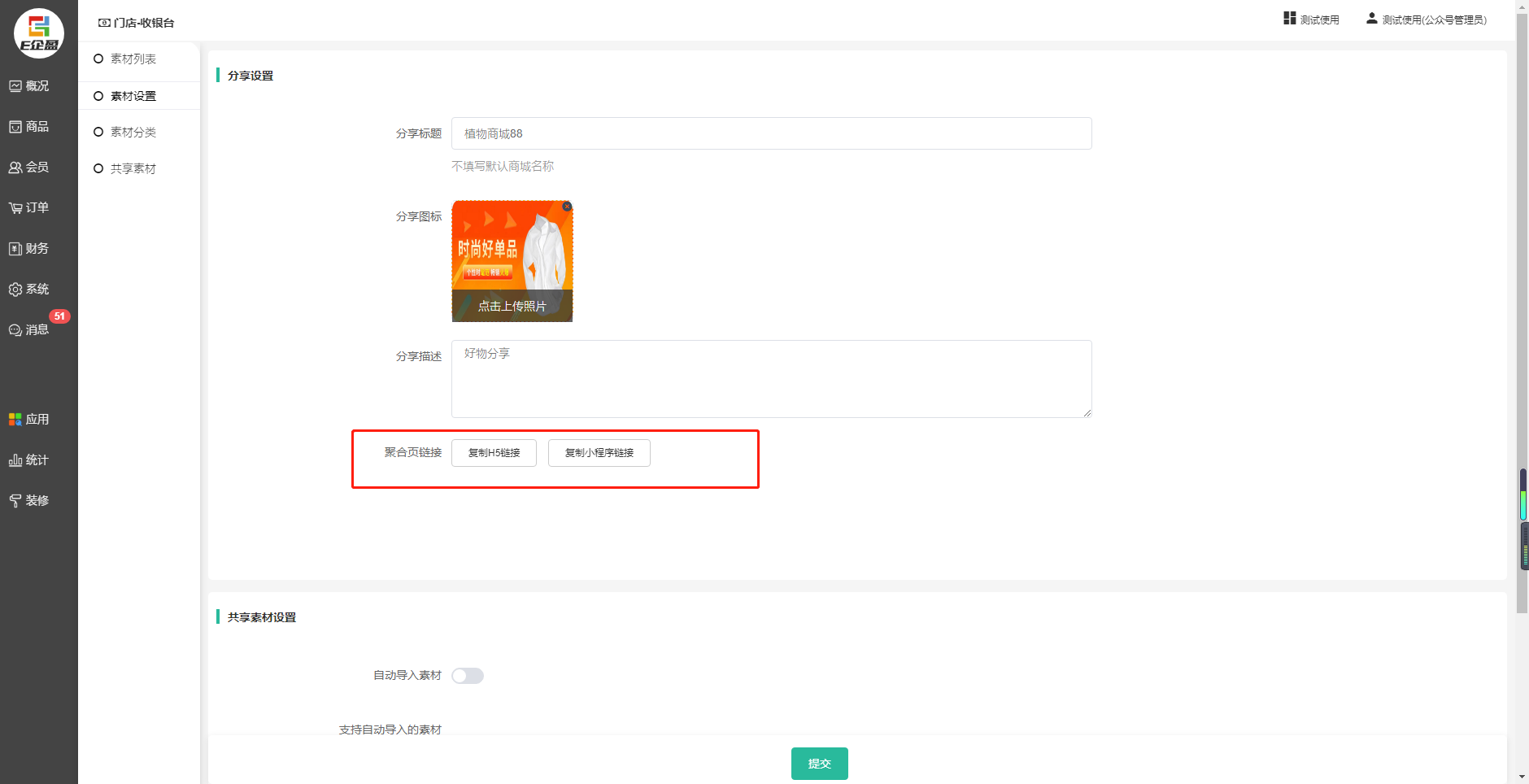Click the 复制小程序链接 button
Viewport: 1529px width, 784px height.
[599, 453]
